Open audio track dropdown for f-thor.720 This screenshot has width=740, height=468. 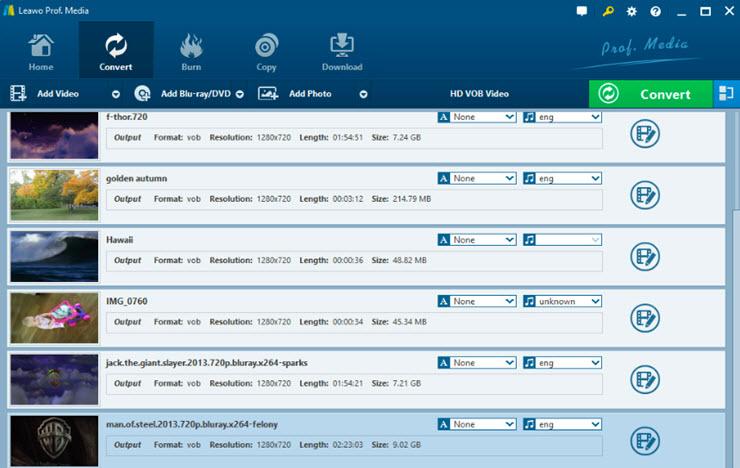click(562, 117)
